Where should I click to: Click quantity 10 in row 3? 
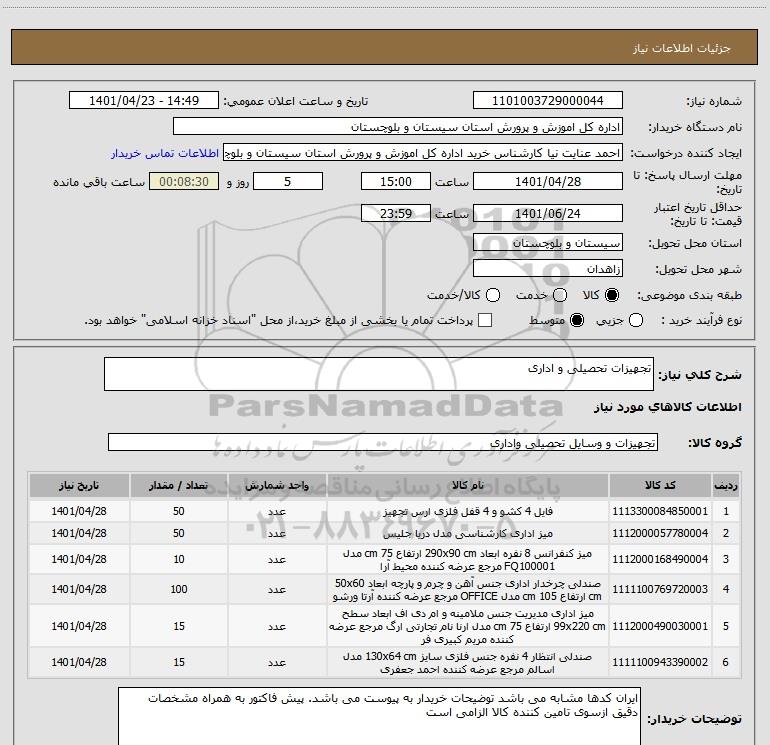(178, 559)
